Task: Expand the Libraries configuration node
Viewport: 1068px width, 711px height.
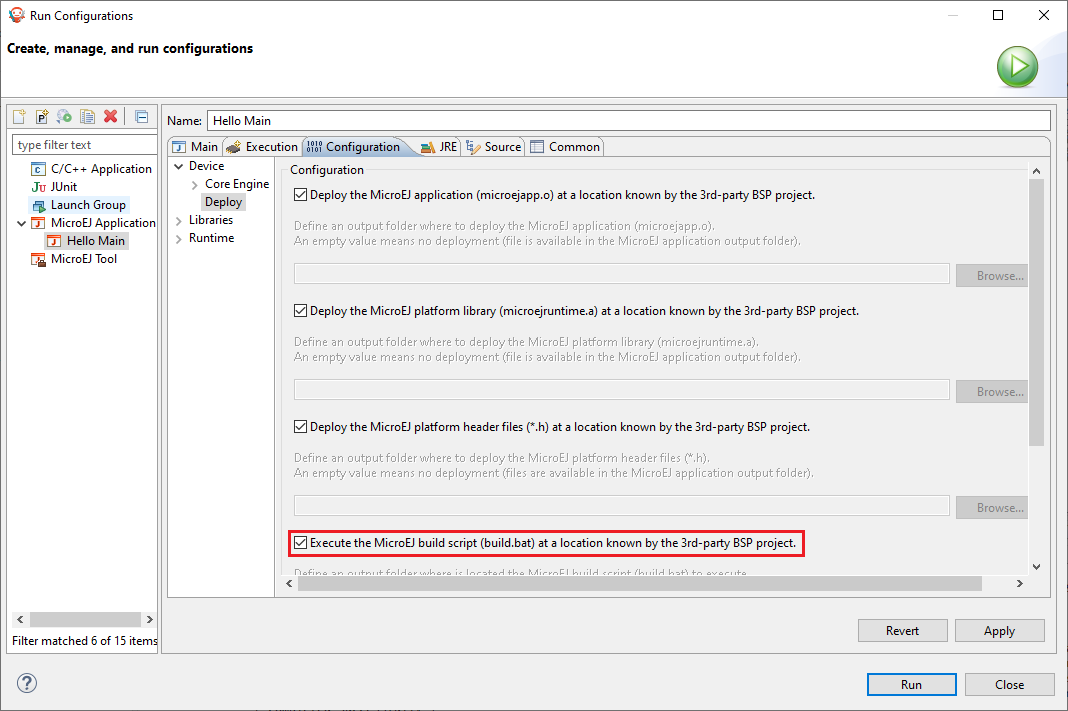Action: tap(179, 220)
